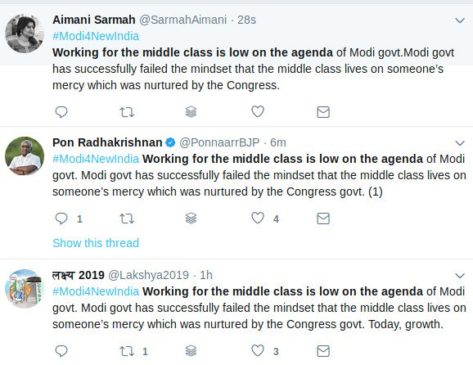Viewport: 473px width, 365px height.
Task: Click stacked layers icon on Pon Radhakrishnan's tweet
Action: (191, 218)
